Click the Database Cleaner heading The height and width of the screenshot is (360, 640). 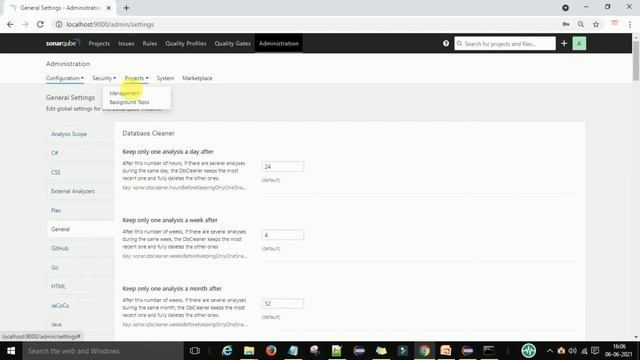click(x=148, y=133)
